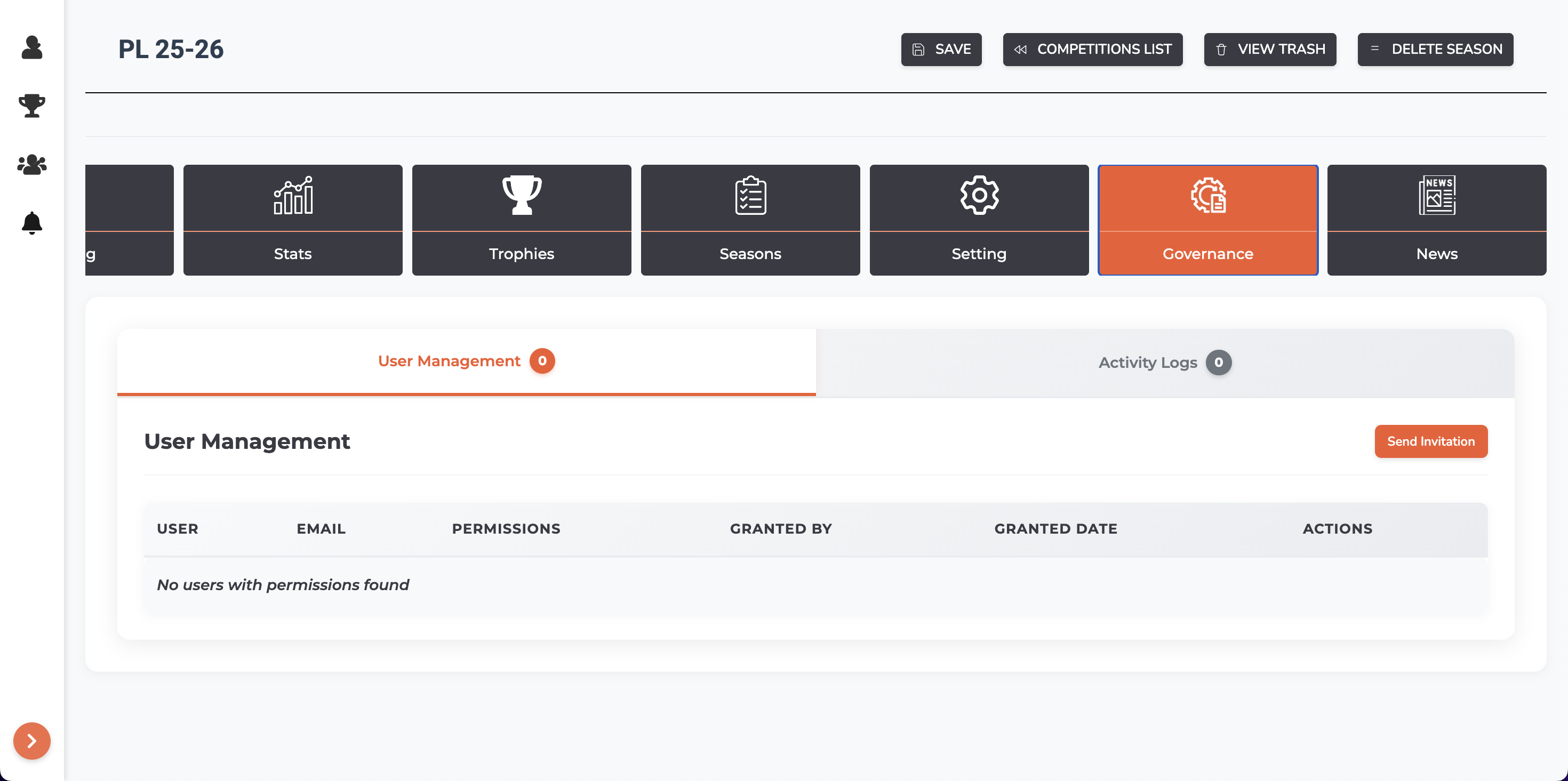Click the partially visible leftmost tab card
The width and height of the screenshot is (1568, 781).
click(129, 220)
